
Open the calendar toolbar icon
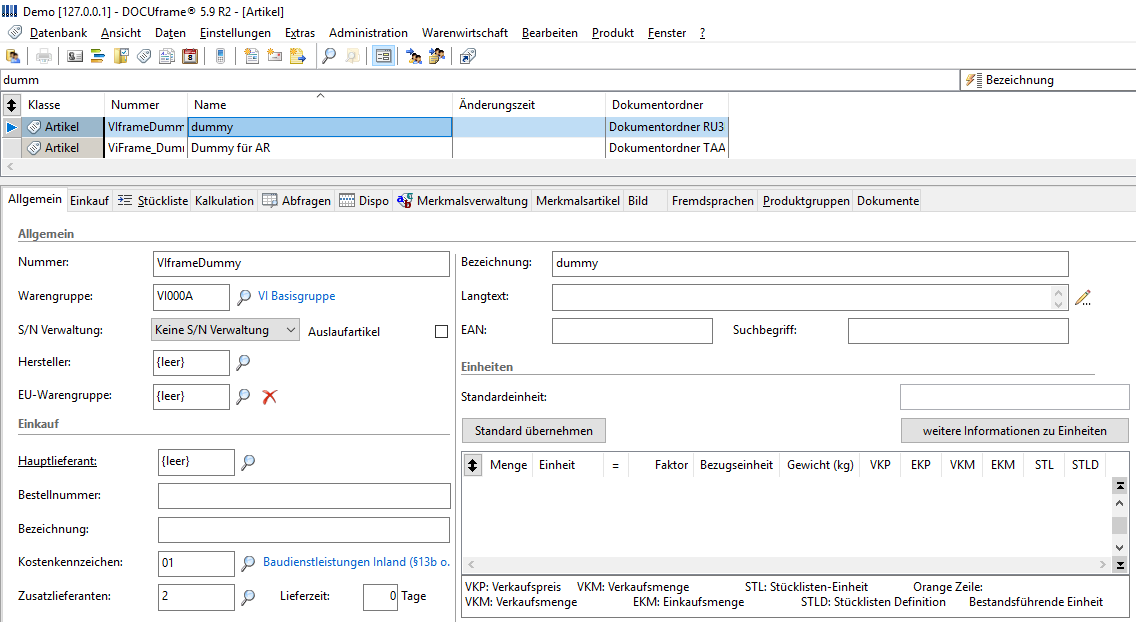pos(191,56)
